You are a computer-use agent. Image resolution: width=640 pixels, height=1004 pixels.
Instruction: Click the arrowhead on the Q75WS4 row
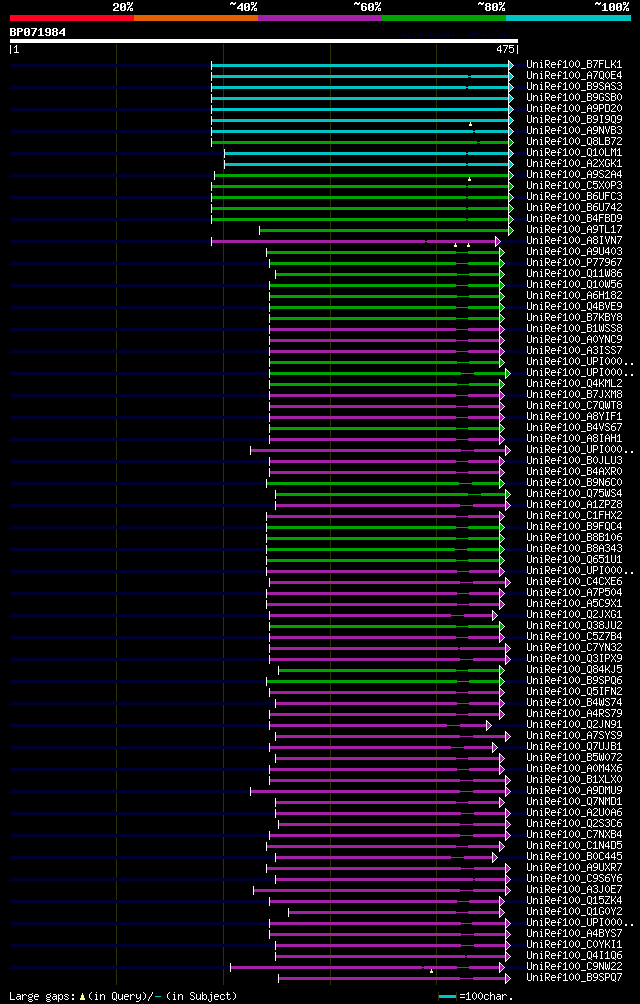point(508,494)
